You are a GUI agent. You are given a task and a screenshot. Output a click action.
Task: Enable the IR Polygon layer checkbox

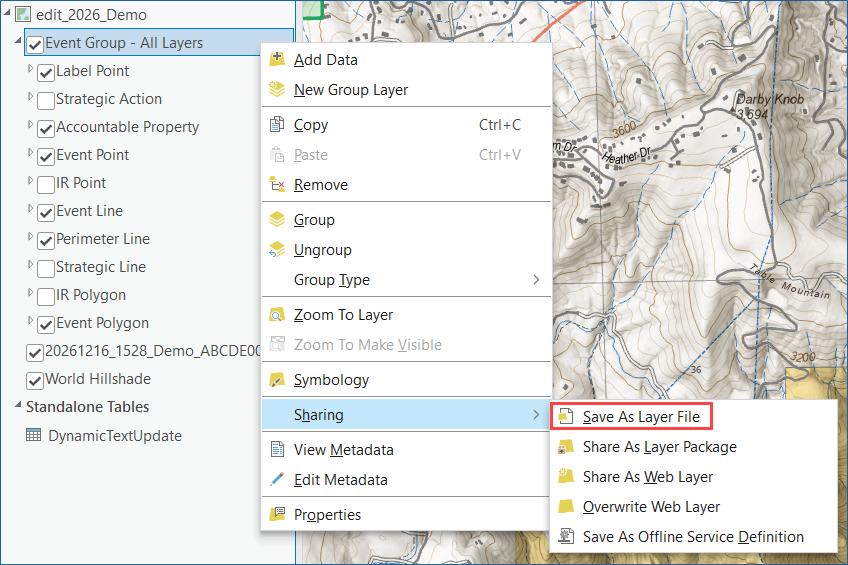pos(46,296)
